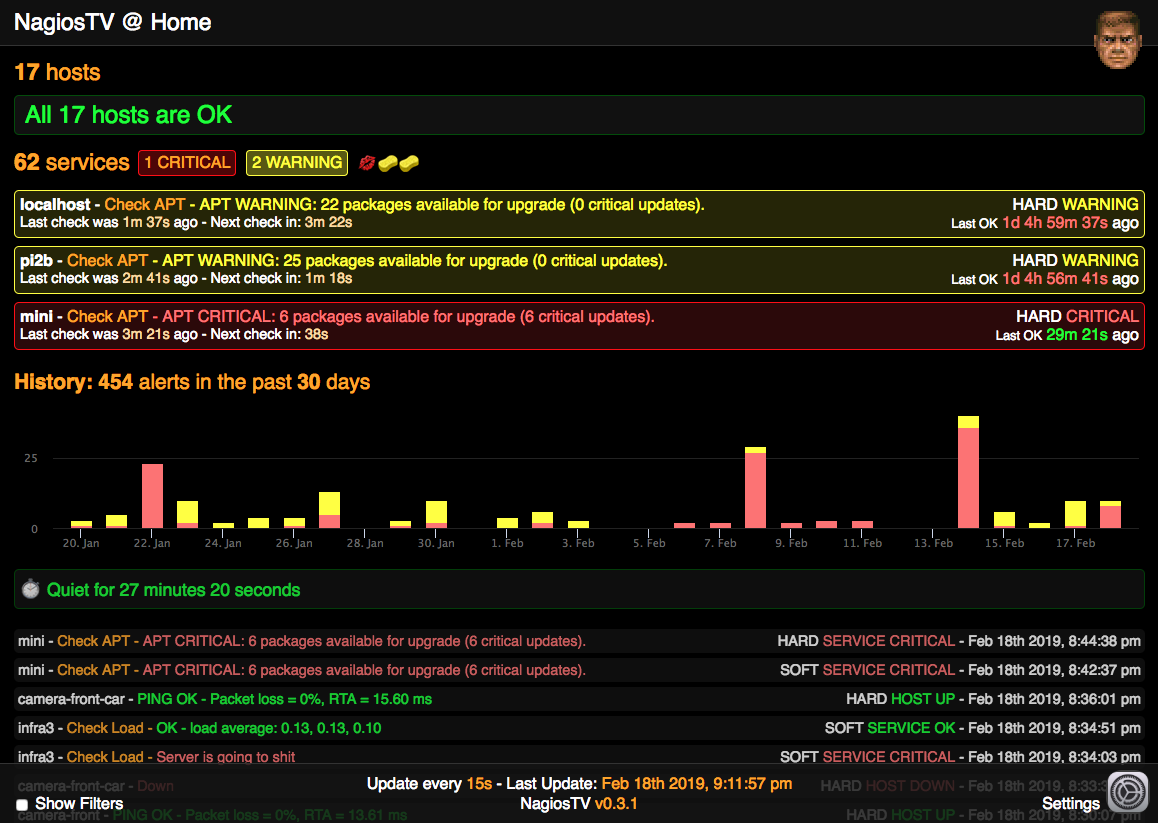Click the 22 Jan red chart bar
The width and height of the screenshot is (1158, 823).
(x=152, y=496)
